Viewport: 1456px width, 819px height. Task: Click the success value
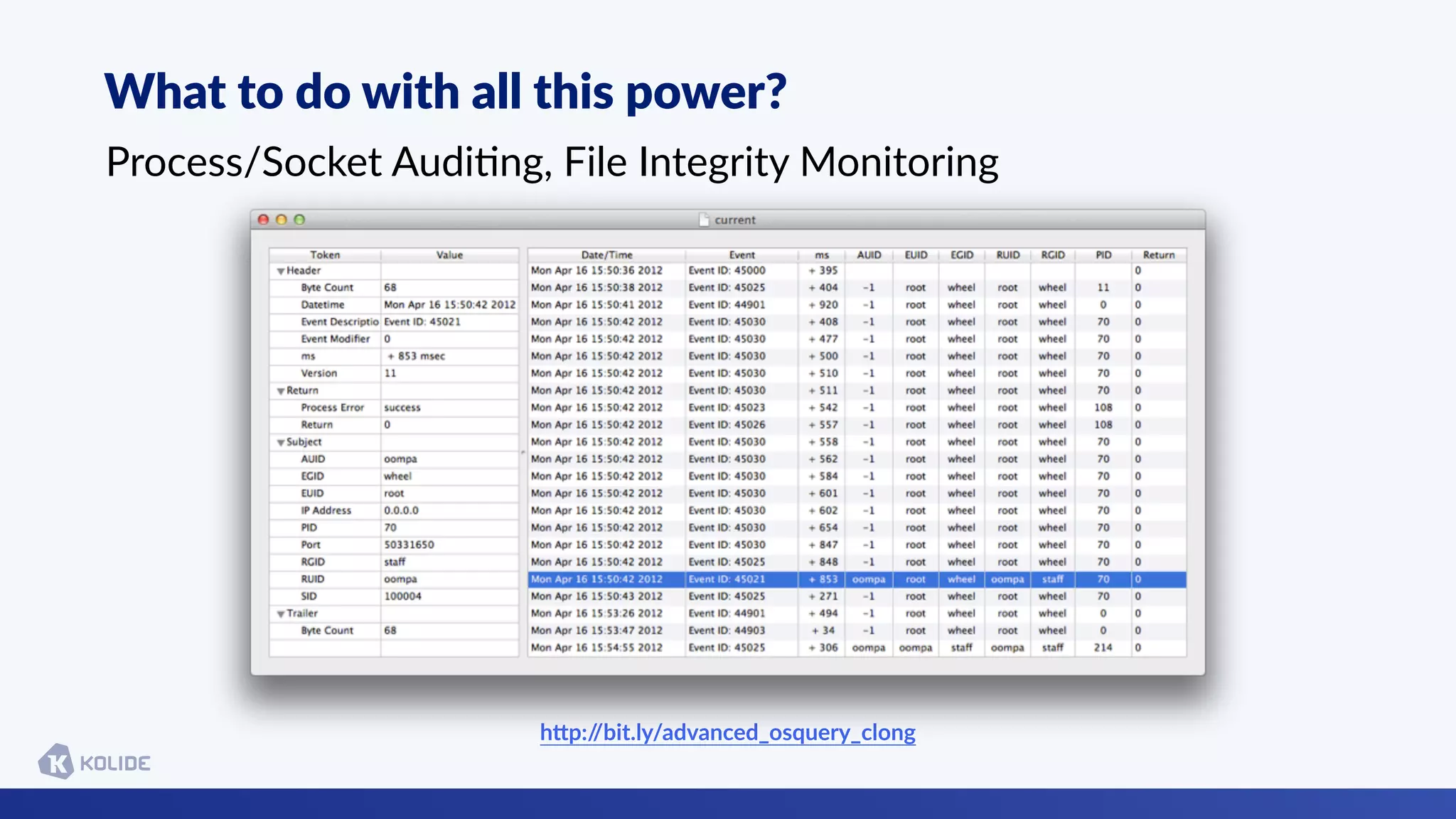[x=402, y=408]
